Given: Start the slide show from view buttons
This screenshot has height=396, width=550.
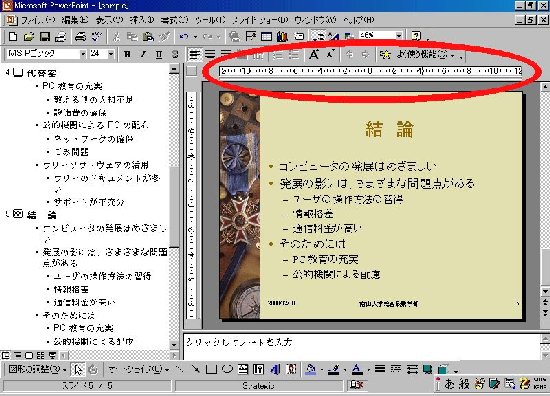Looking at the screenshot, I should 52,356.
